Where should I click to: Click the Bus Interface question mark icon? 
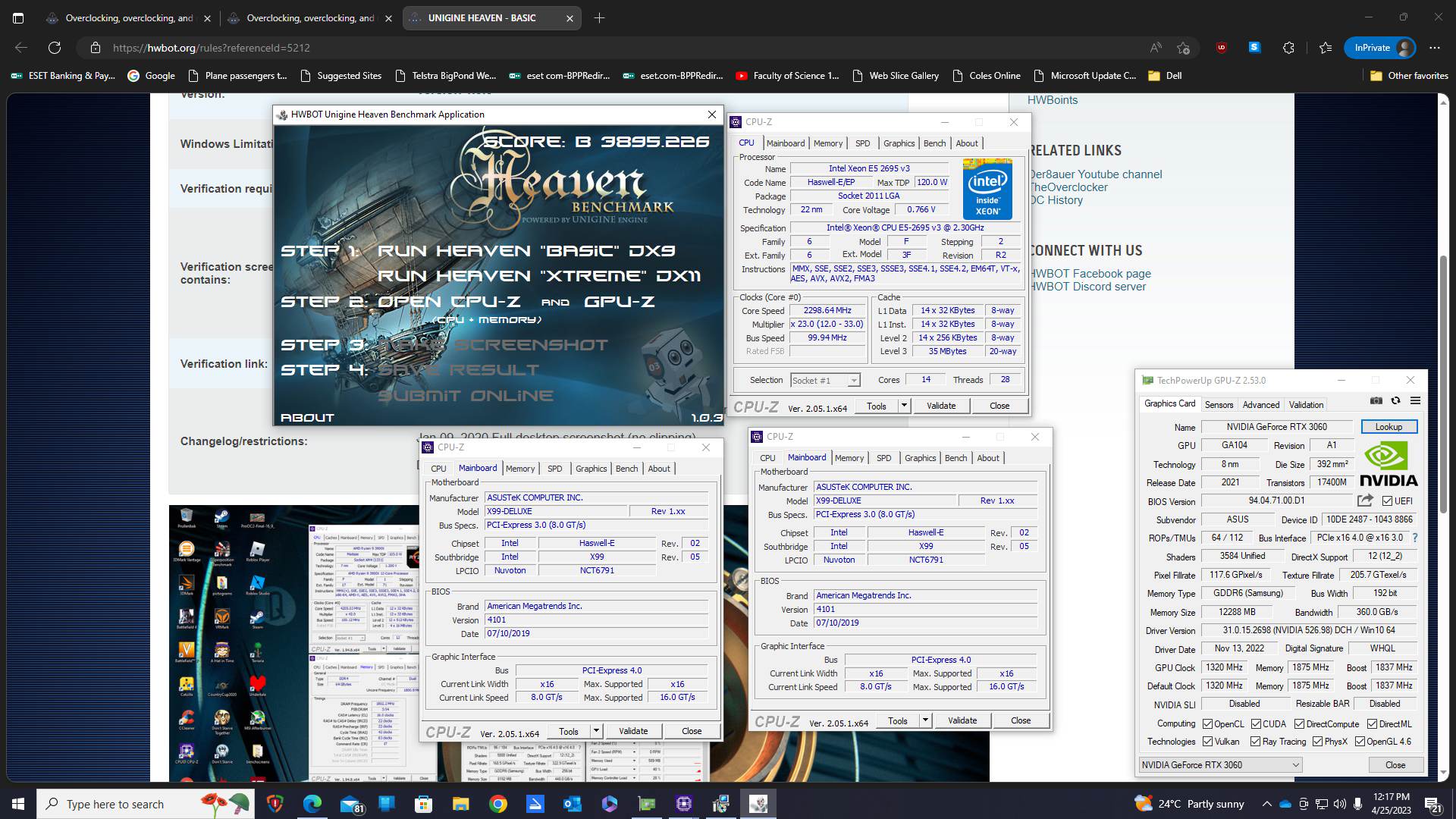(x=1414, y=538)
